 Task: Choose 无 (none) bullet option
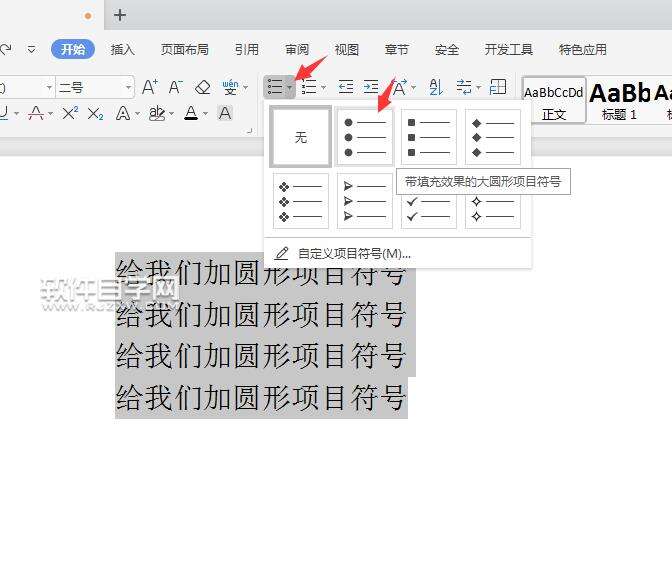pos(300,137)
